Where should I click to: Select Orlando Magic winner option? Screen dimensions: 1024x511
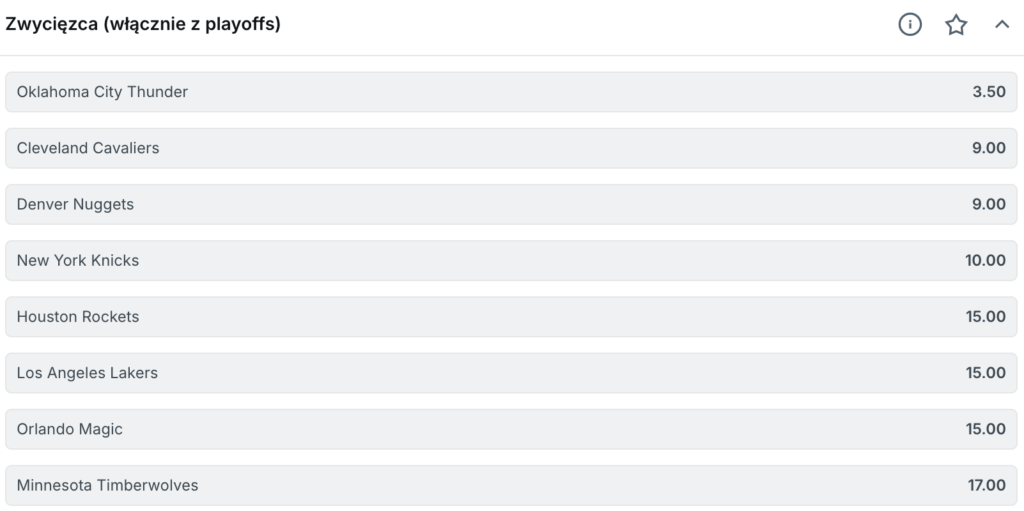pyautogui.click(x=510, y=429)
